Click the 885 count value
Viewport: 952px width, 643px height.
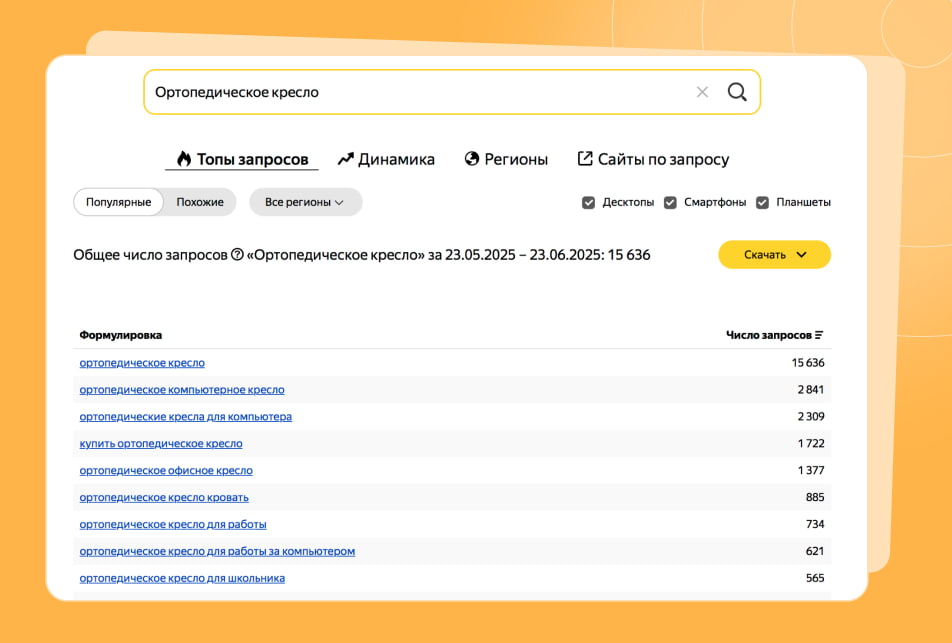(815, 497)
